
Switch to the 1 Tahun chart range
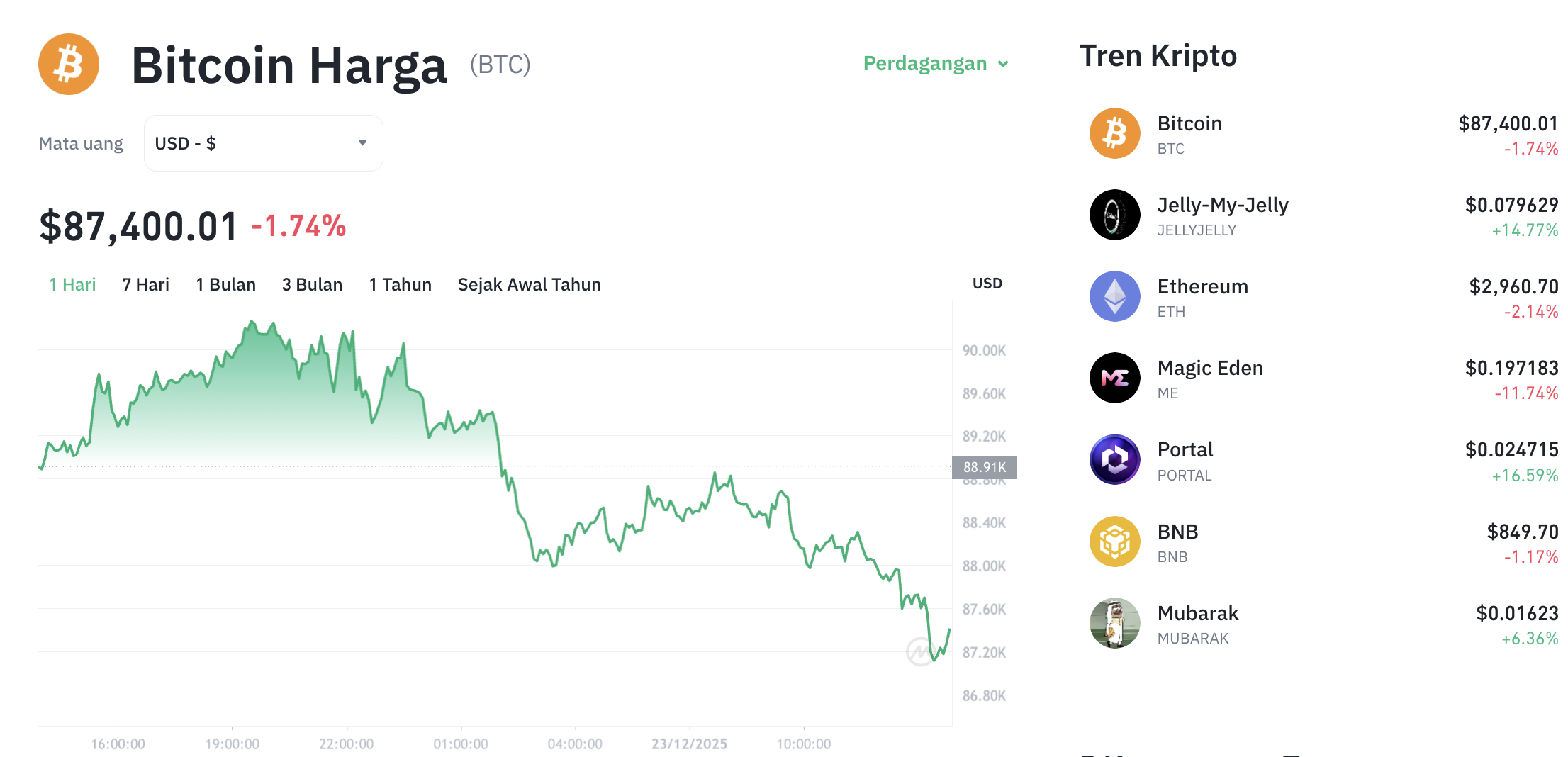(399, 284)
